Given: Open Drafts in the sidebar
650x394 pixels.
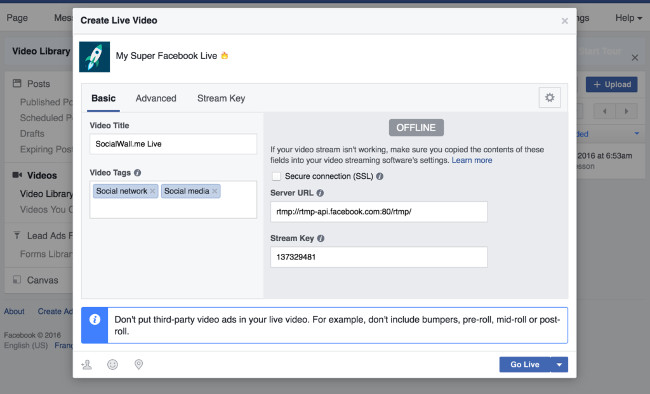Looking at the screenshot, I should click(32, 134).
